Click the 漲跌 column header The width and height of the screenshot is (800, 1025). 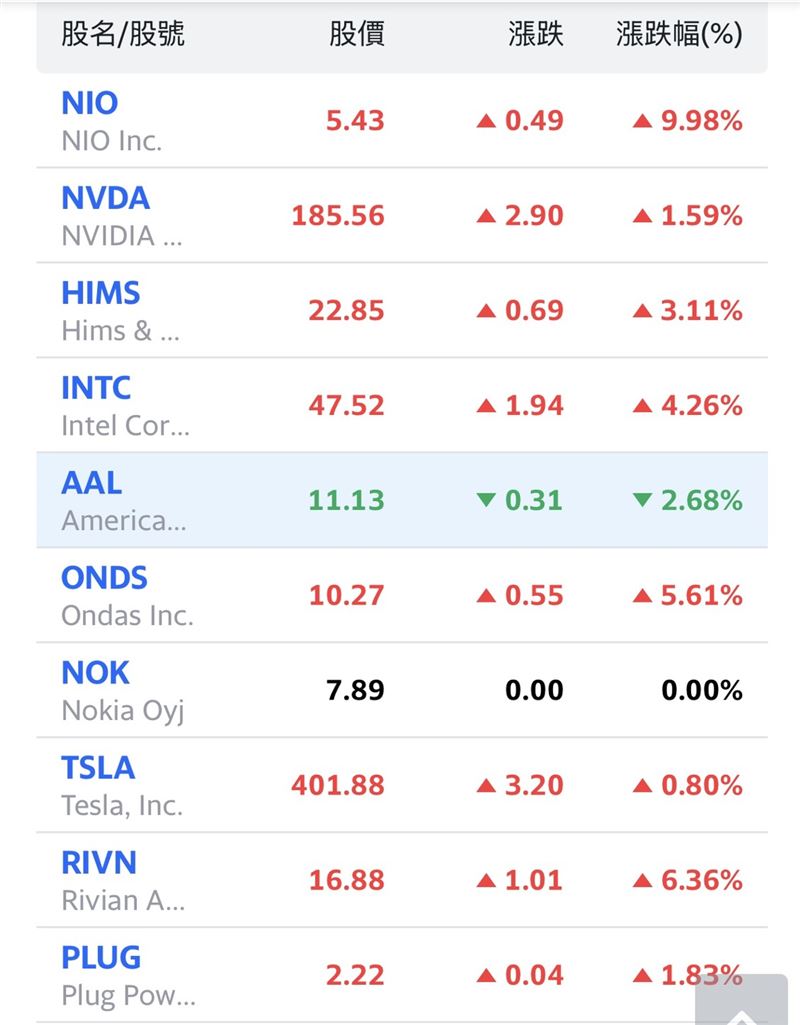(535, 35)
